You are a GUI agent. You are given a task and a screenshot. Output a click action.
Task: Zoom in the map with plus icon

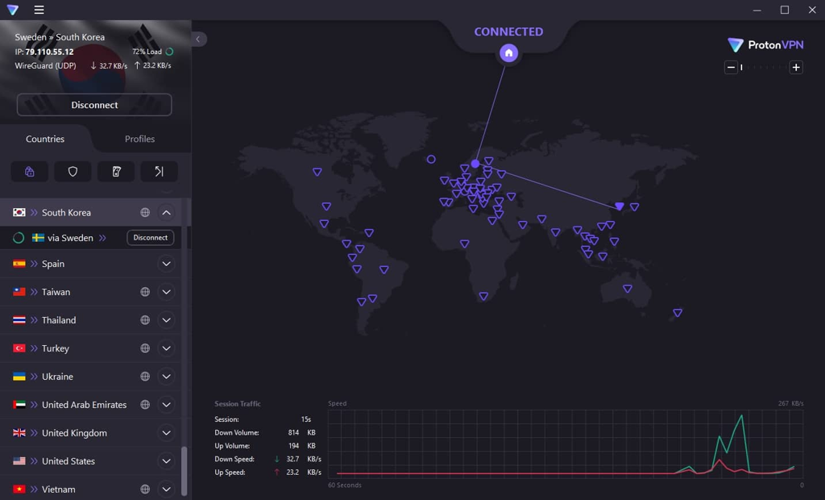(796, 68)
